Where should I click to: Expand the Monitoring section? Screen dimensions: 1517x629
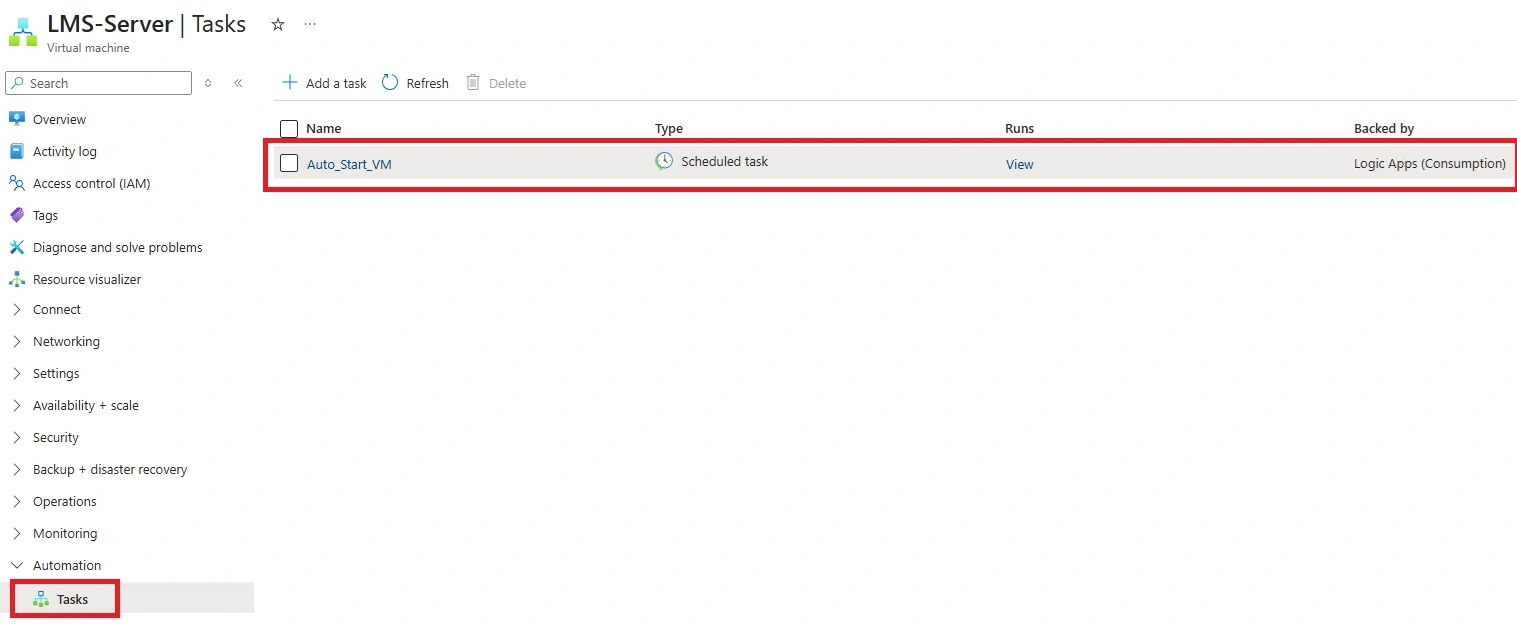(x=17, y=533)
